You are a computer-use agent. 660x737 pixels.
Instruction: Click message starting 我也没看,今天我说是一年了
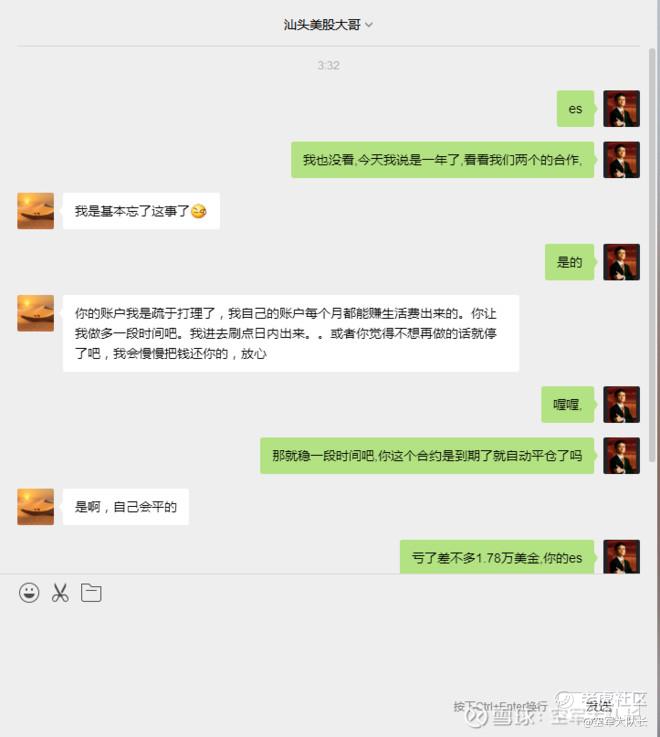point(443,160)
